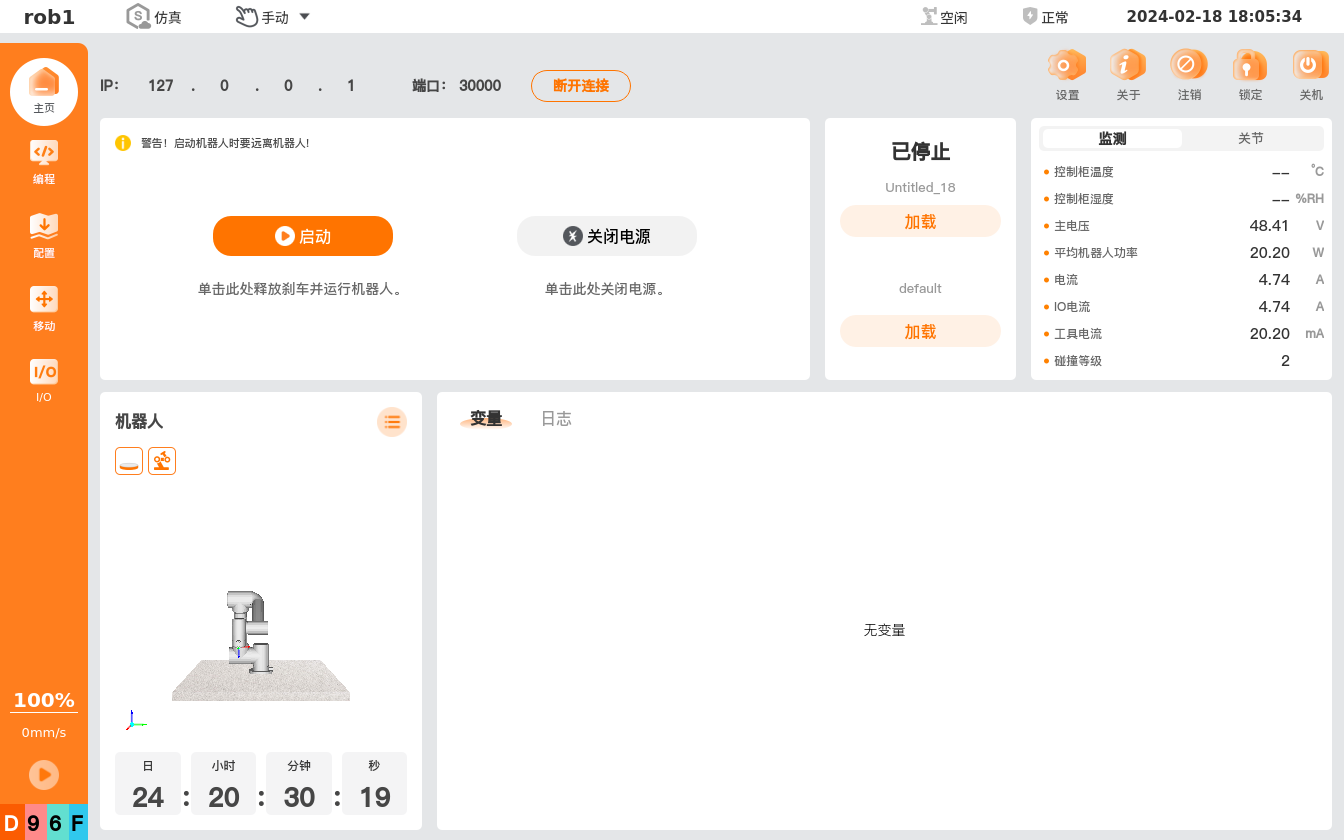Open the 编程 programming page

coord(44,162)
